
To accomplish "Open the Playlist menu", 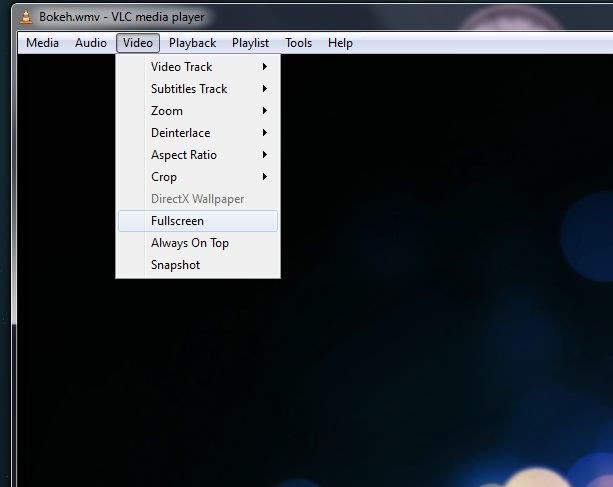I will [250, 43].
